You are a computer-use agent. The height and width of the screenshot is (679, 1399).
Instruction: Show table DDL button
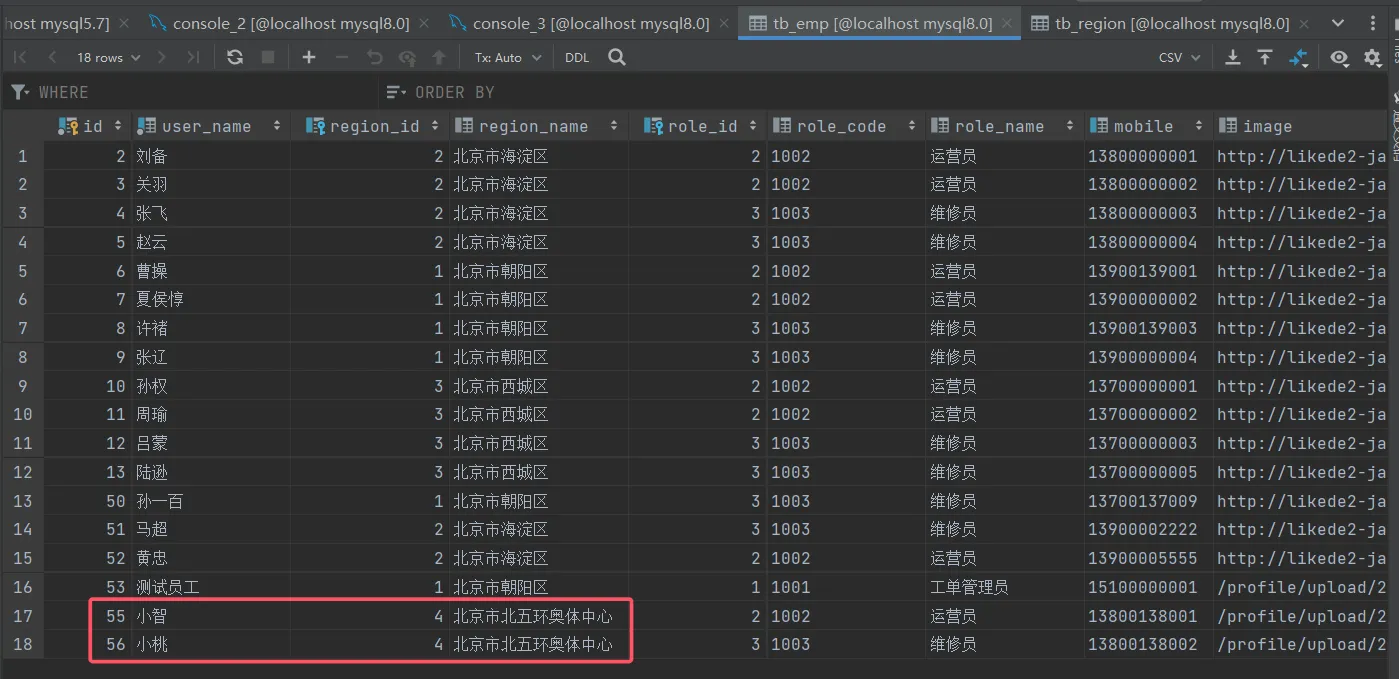click(x=577, y=57)
